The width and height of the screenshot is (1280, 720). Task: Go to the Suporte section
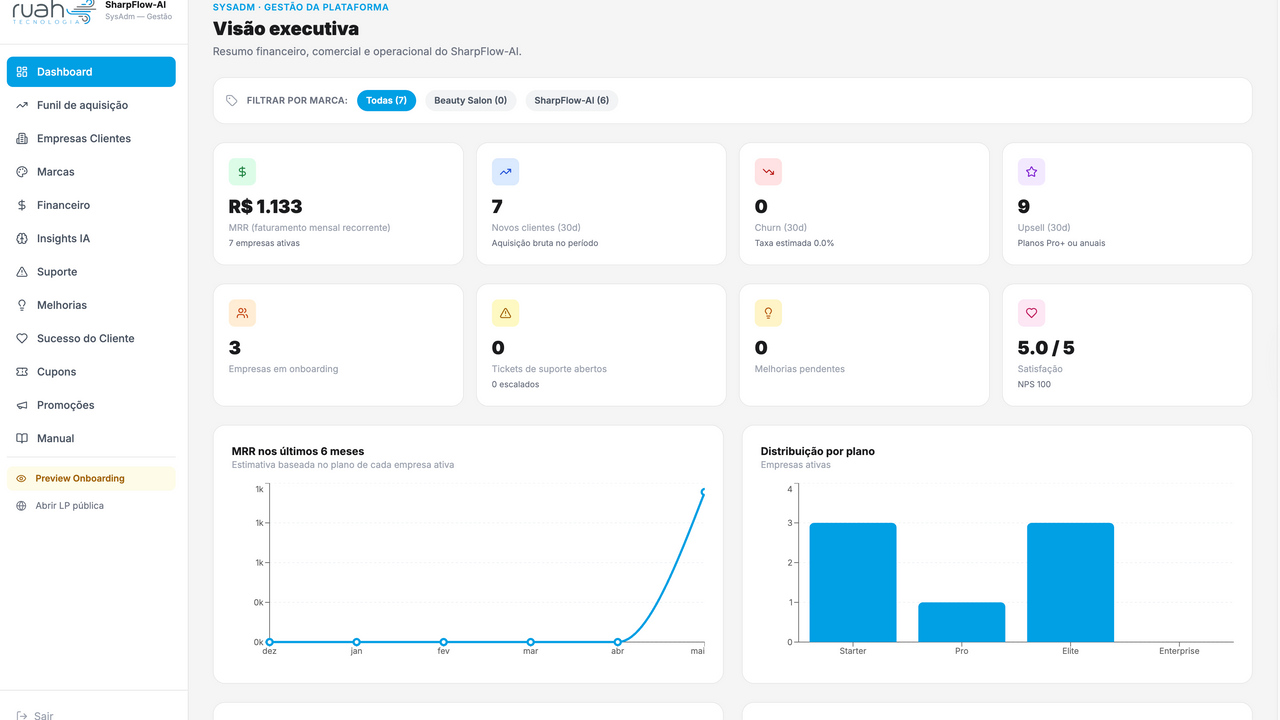[91, 272]
